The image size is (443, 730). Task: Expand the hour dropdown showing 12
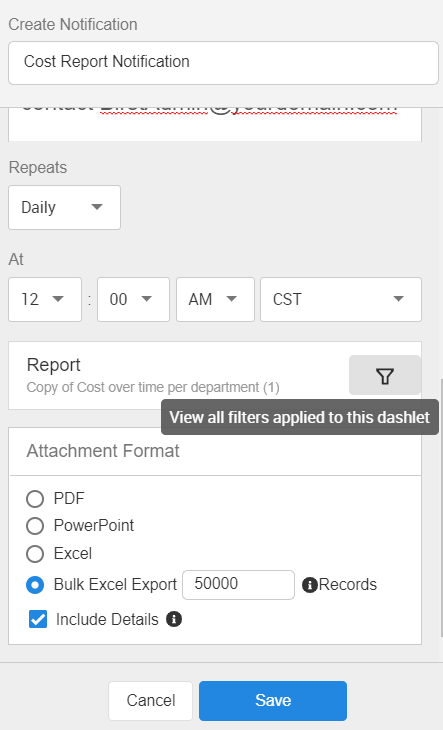45,299
